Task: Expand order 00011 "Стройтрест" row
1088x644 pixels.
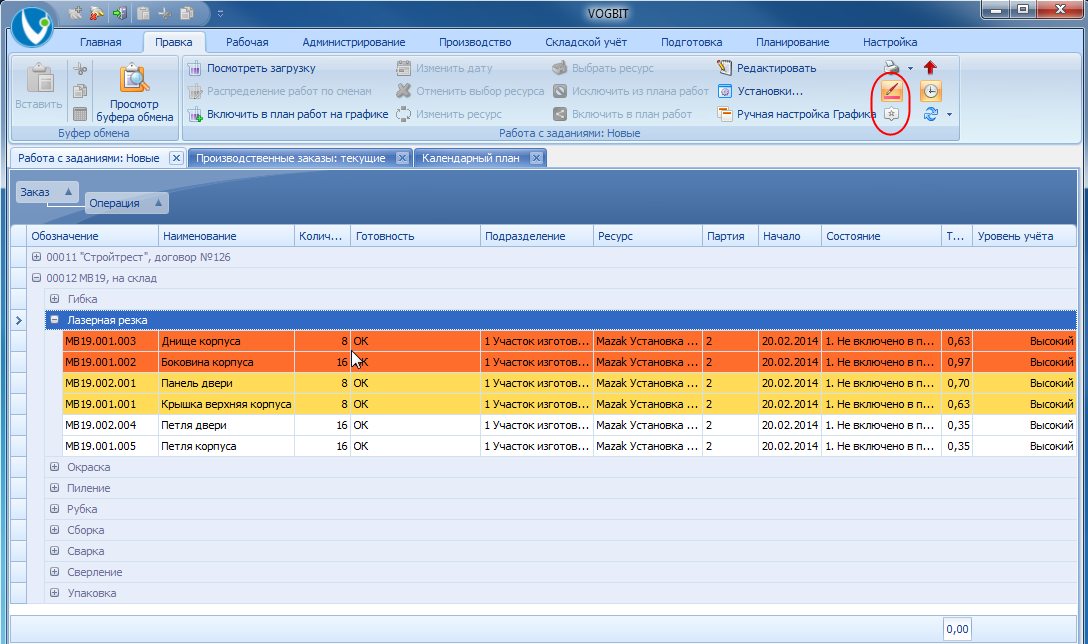Action: point(37,257)
